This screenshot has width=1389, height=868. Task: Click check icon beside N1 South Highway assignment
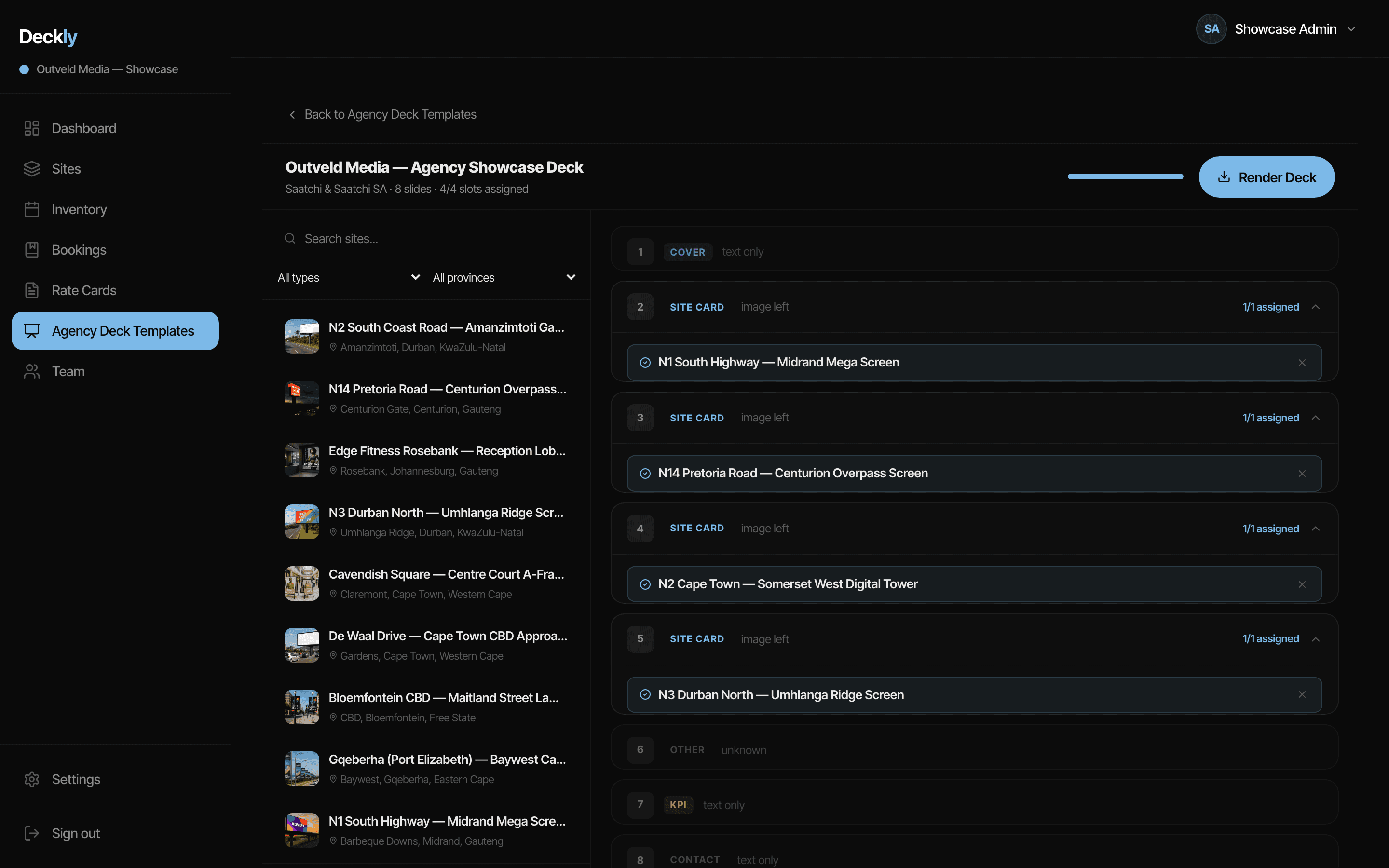(645, 362)
